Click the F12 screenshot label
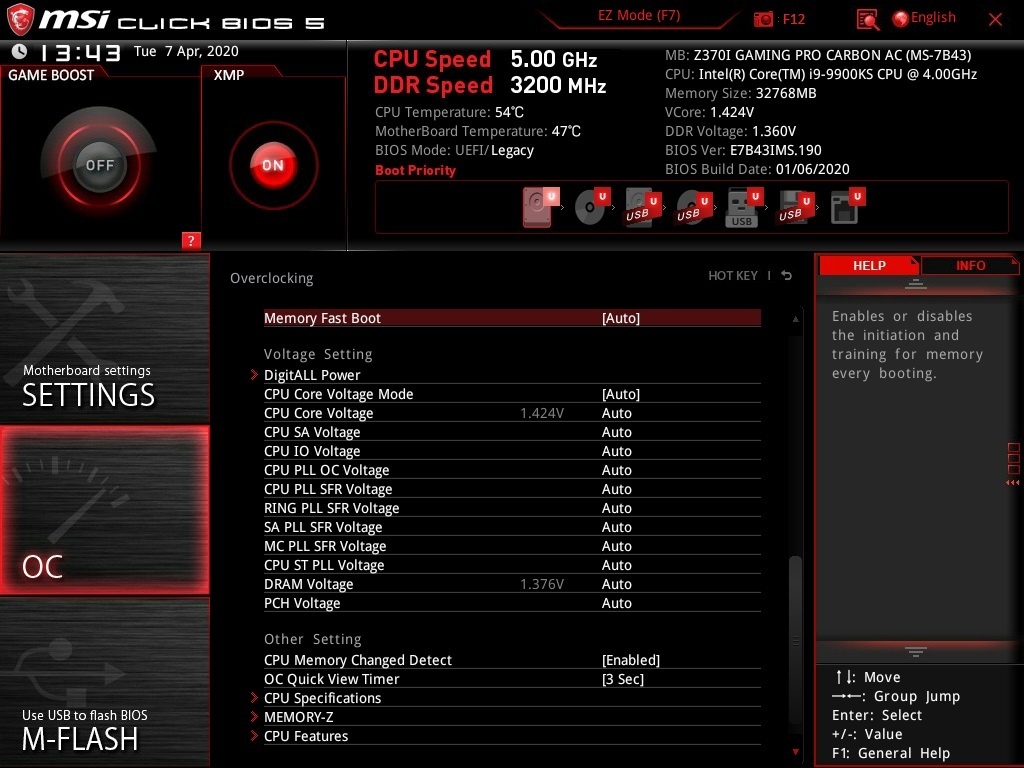 pos(793,19)
